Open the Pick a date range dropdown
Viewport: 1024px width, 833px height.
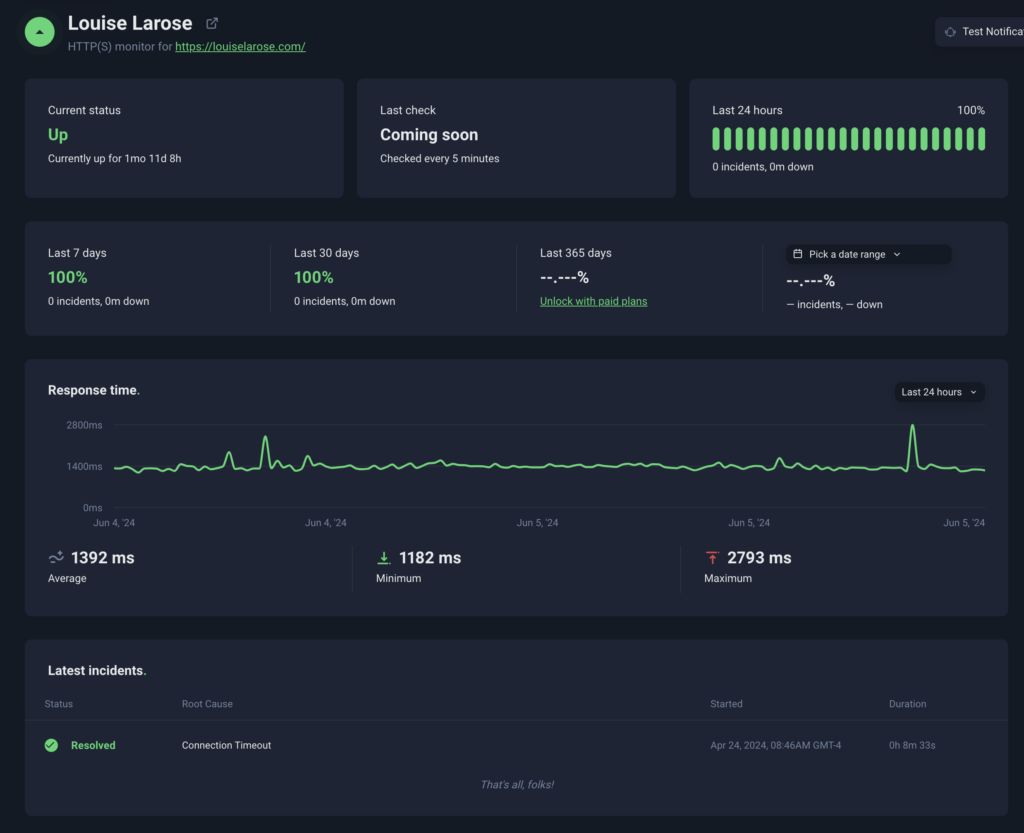click(x=868, y=254)
